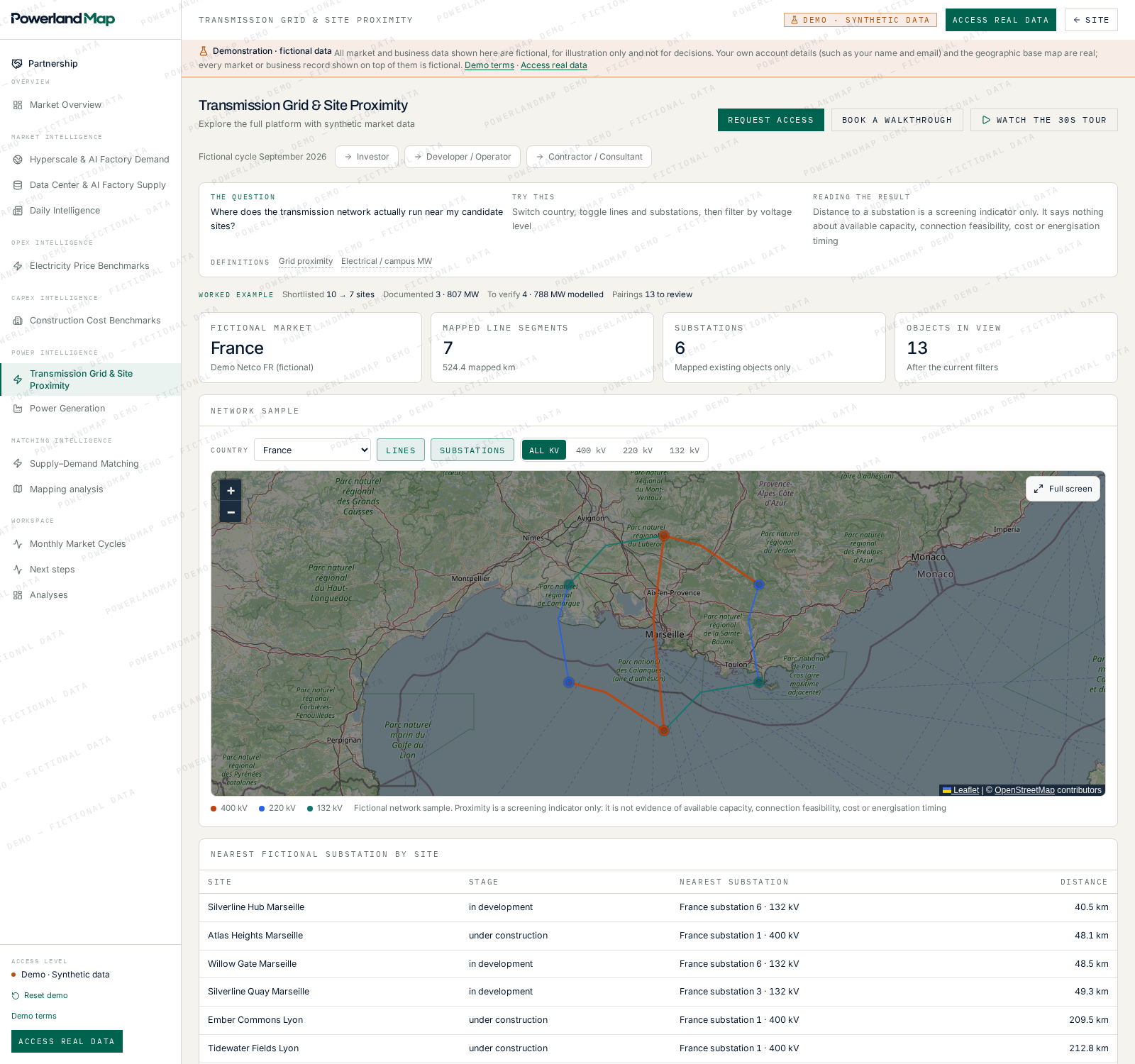Image resolution: width=1135 pixels, height=1064 pixels.
Task: Click the Next steps pulse icon
Action: coord(18,570)
